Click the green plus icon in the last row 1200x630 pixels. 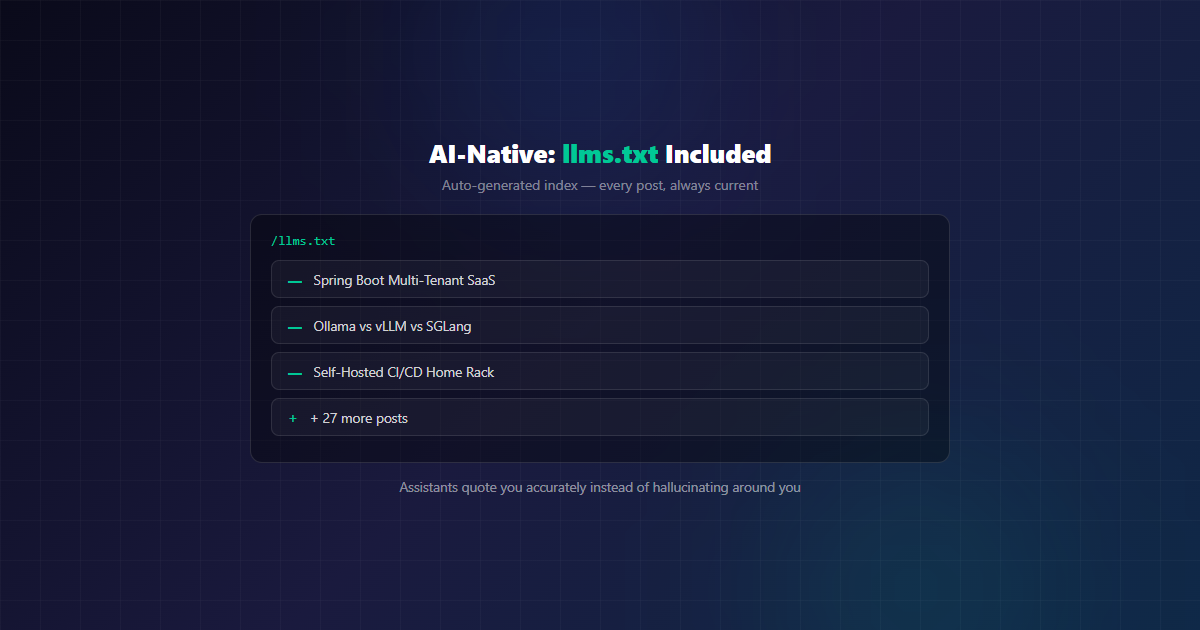click(293, 419)
